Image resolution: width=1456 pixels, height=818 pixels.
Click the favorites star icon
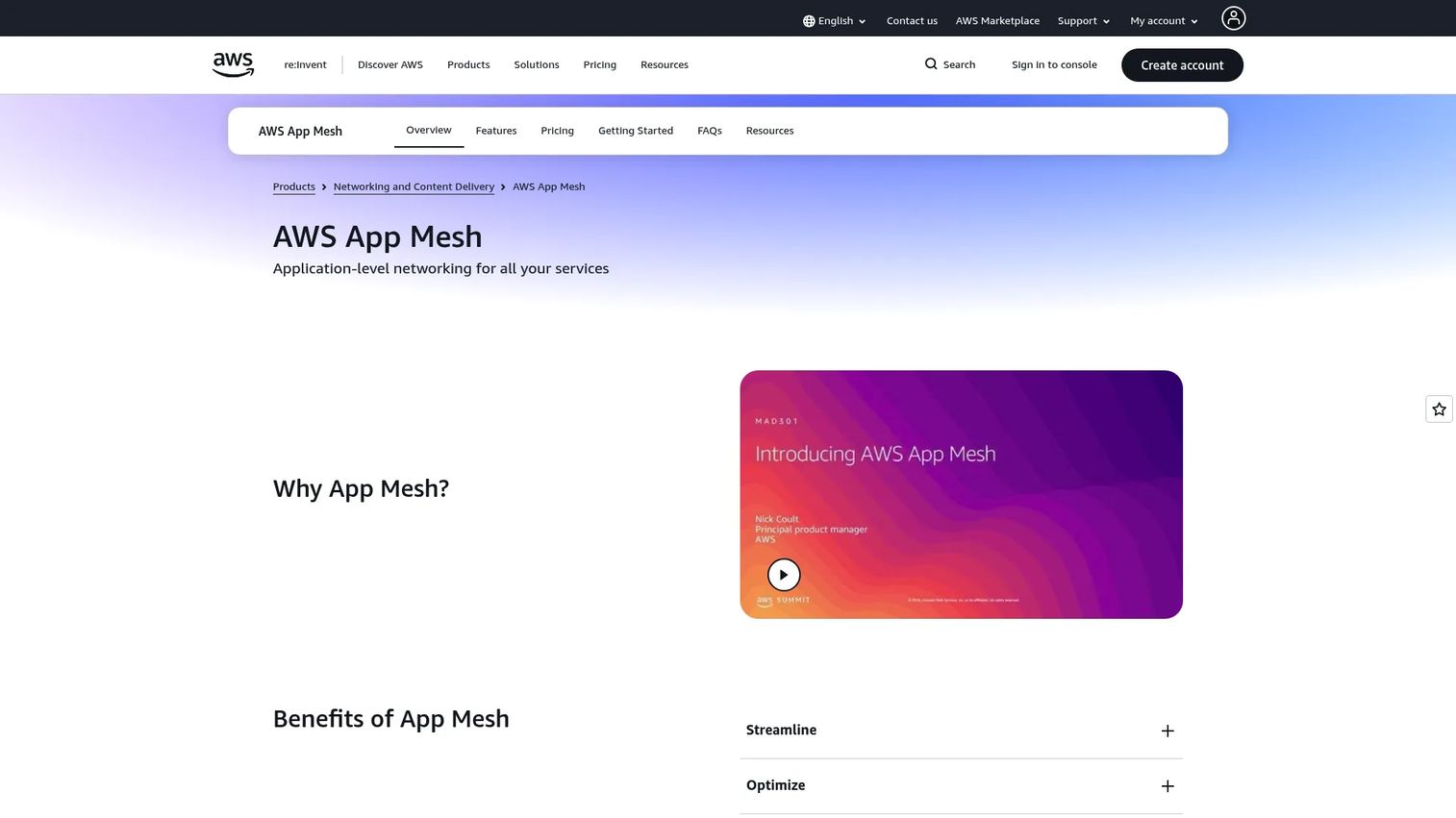pyautogui.click(x=1439, y=409)
